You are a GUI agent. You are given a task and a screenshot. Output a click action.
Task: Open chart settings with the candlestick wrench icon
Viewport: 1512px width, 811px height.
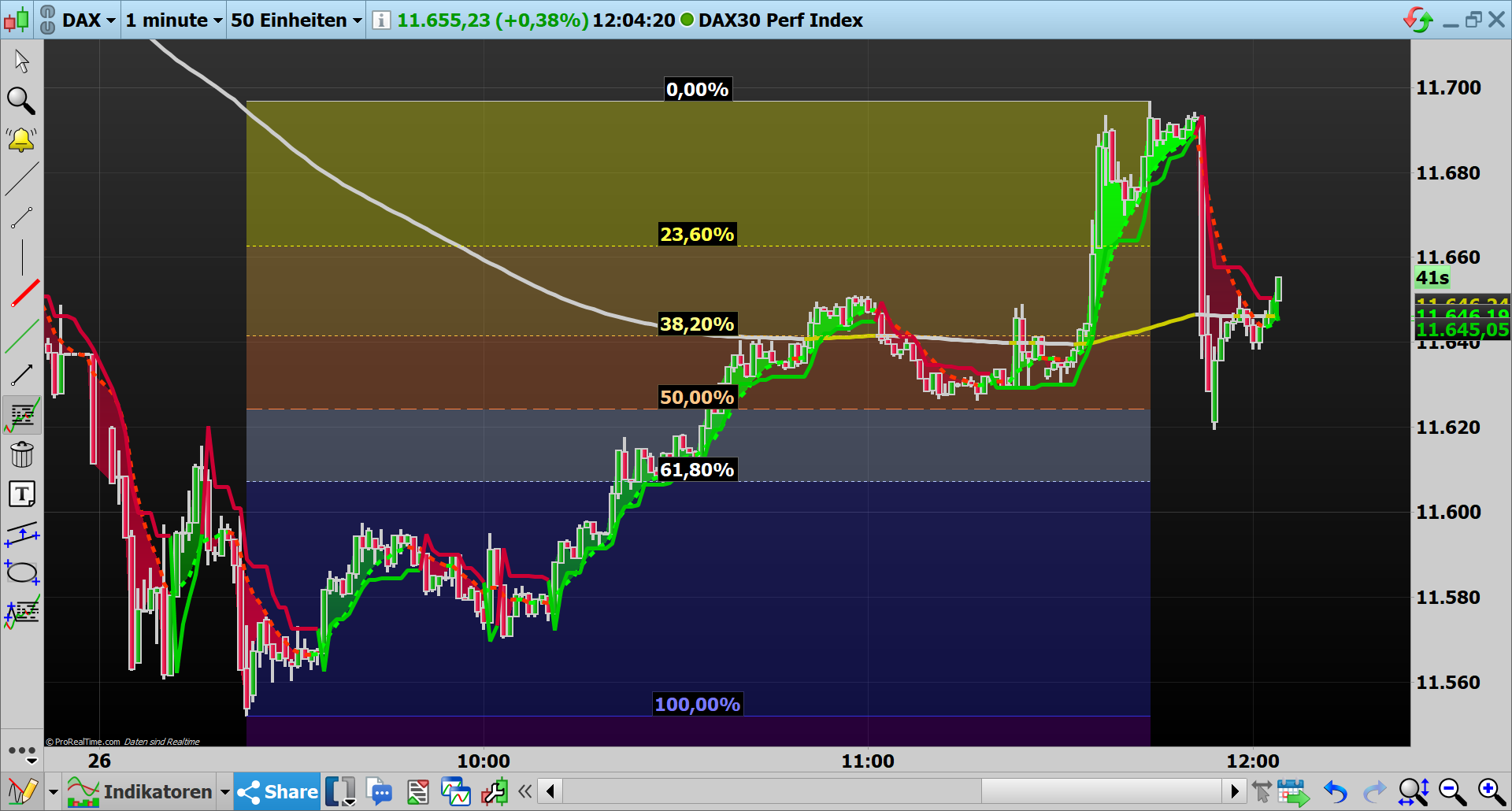[495, 791]
